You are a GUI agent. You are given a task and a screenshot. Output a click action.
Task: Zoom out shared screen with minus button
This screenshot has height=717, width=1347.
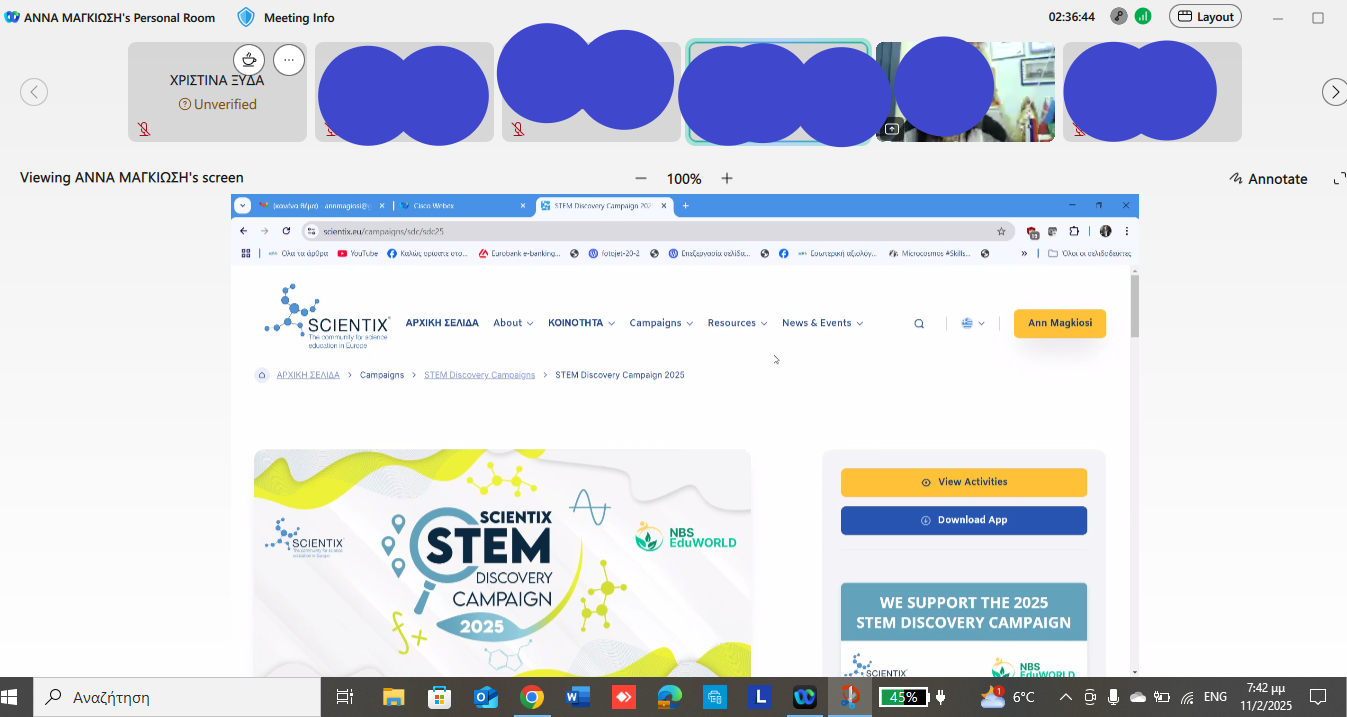641,179
